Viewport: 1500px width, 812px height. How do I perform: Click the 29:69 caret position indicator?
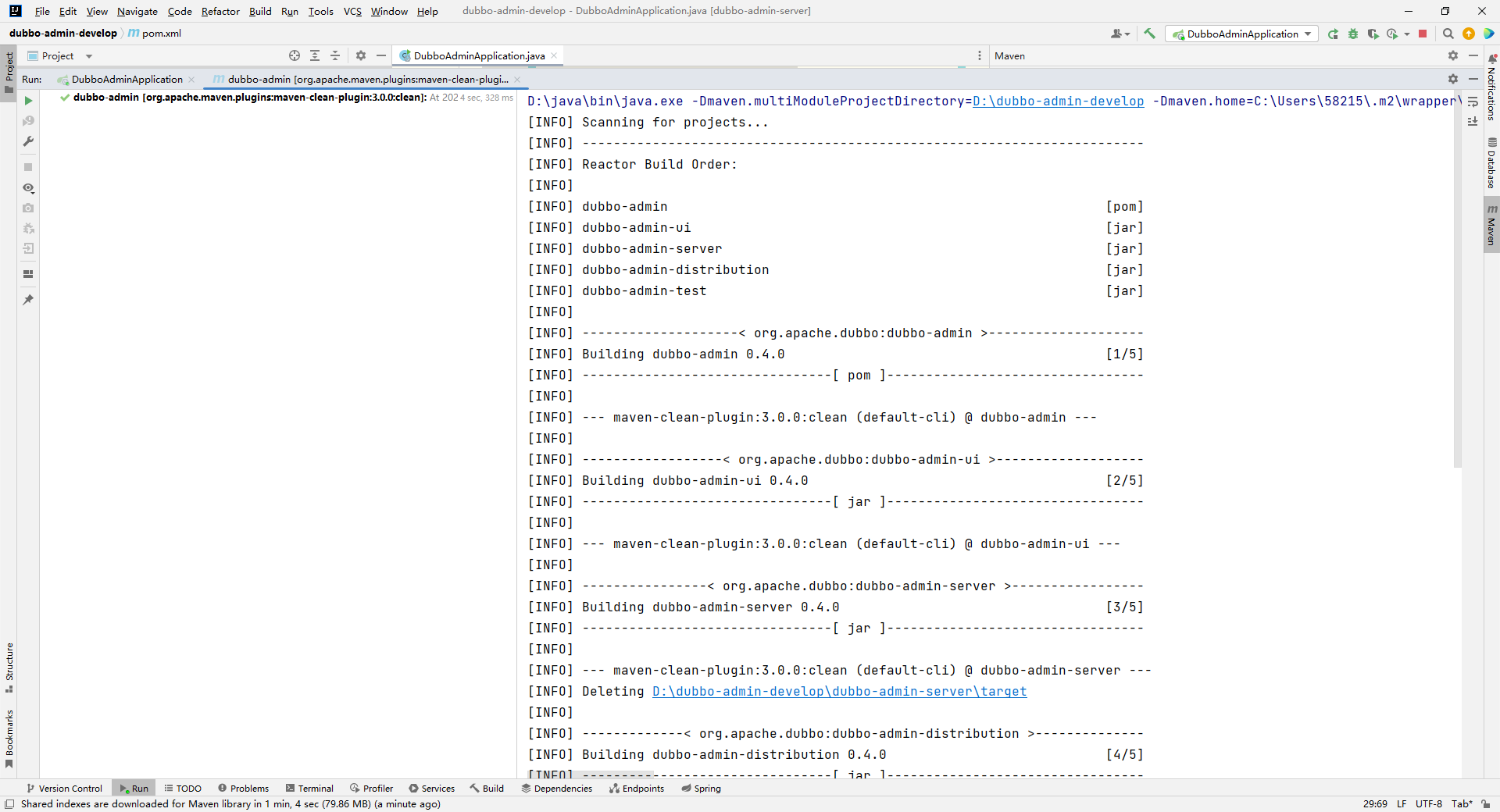(x=1375, y=804)
